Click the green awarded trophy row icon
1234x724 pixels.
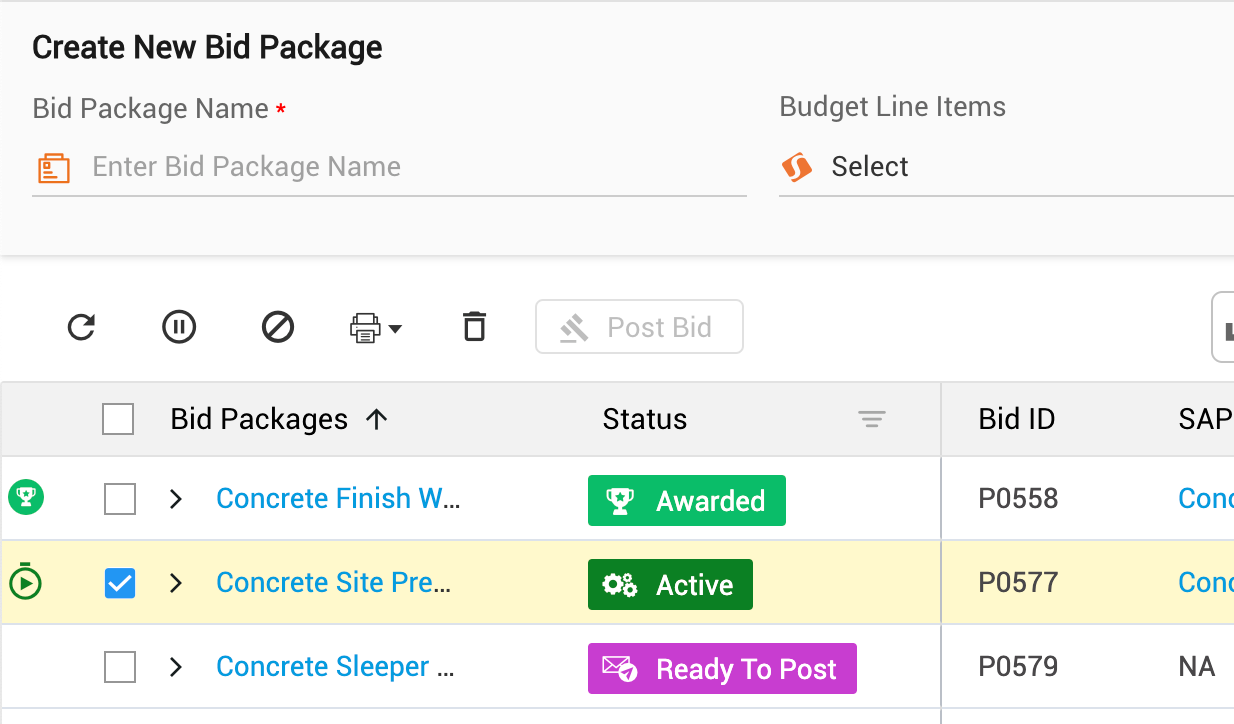[26, 497]
